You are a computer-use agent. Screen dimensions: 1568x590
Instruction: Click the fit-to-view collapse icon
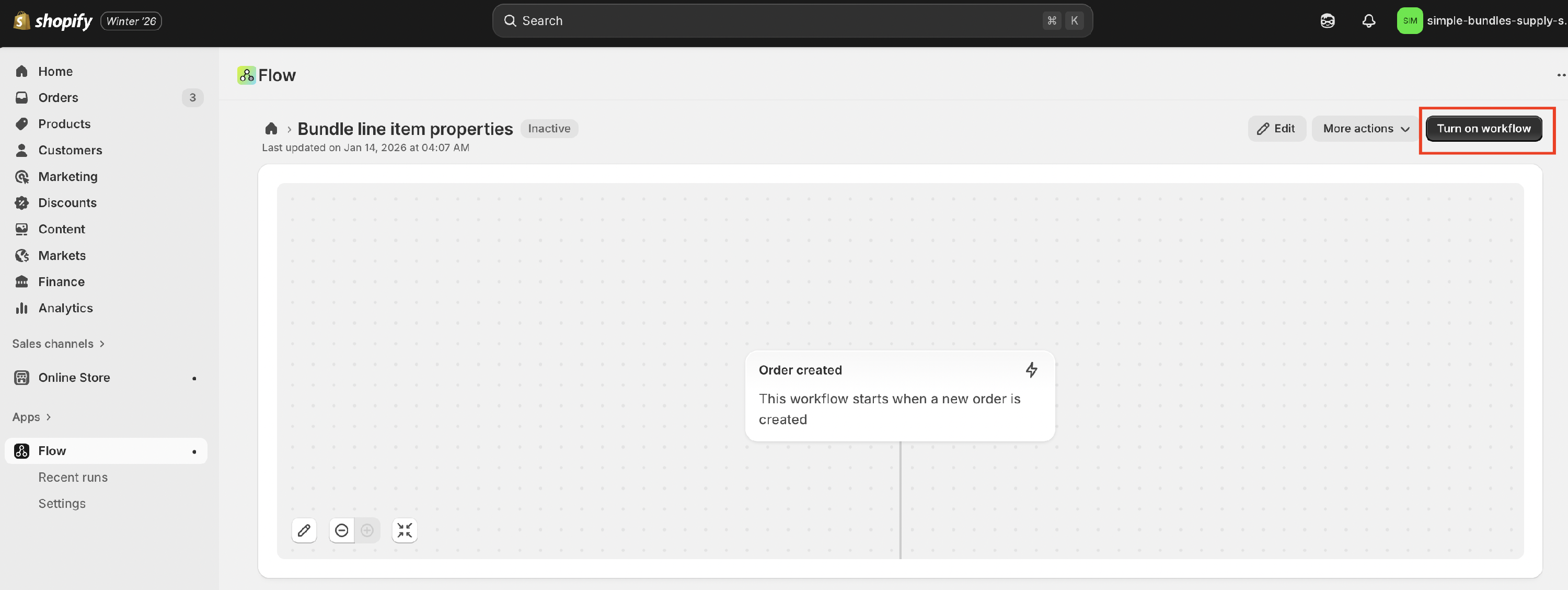(x=405, y=530)
